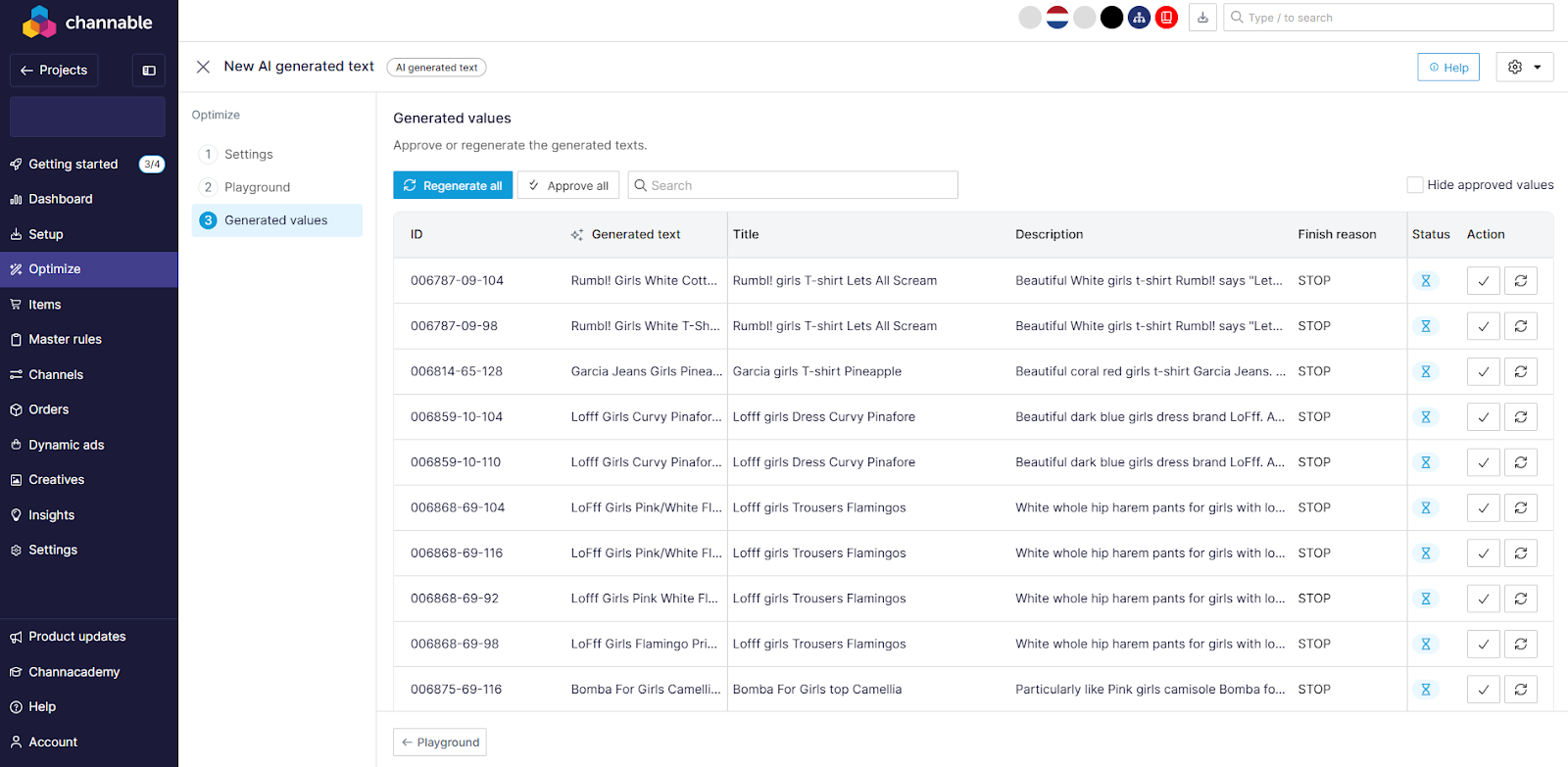Go to the Settings step in Optimize
Screen dimensions: 1568x767
[x=248, y=154]
